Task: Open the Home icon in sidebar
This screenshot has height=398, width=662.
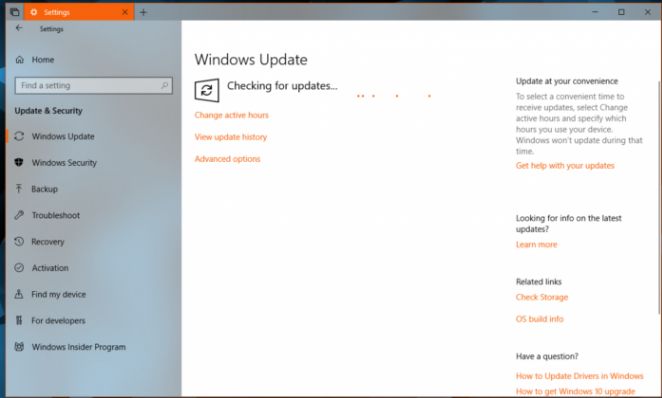Action: coord(19,60)
